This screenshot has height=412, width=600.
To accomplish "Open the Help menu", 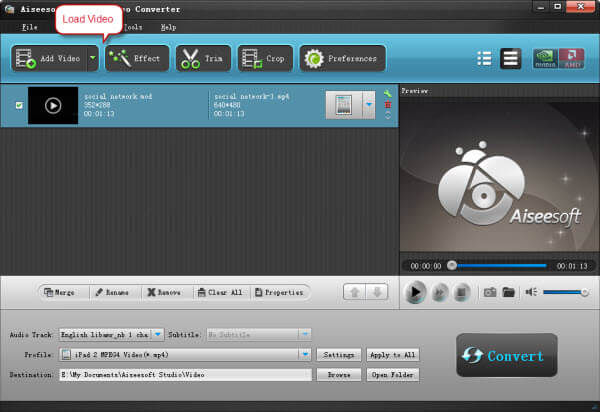I will tap(168, 27).
